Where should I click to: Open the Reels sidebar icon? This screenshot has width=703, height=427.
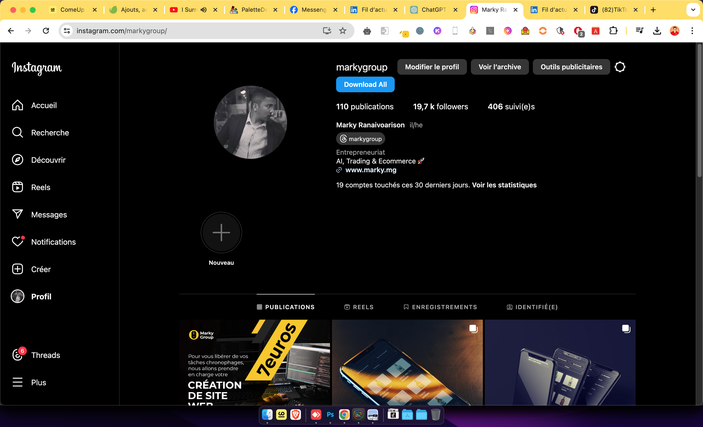pyautogui.click(x=18, y=187)
